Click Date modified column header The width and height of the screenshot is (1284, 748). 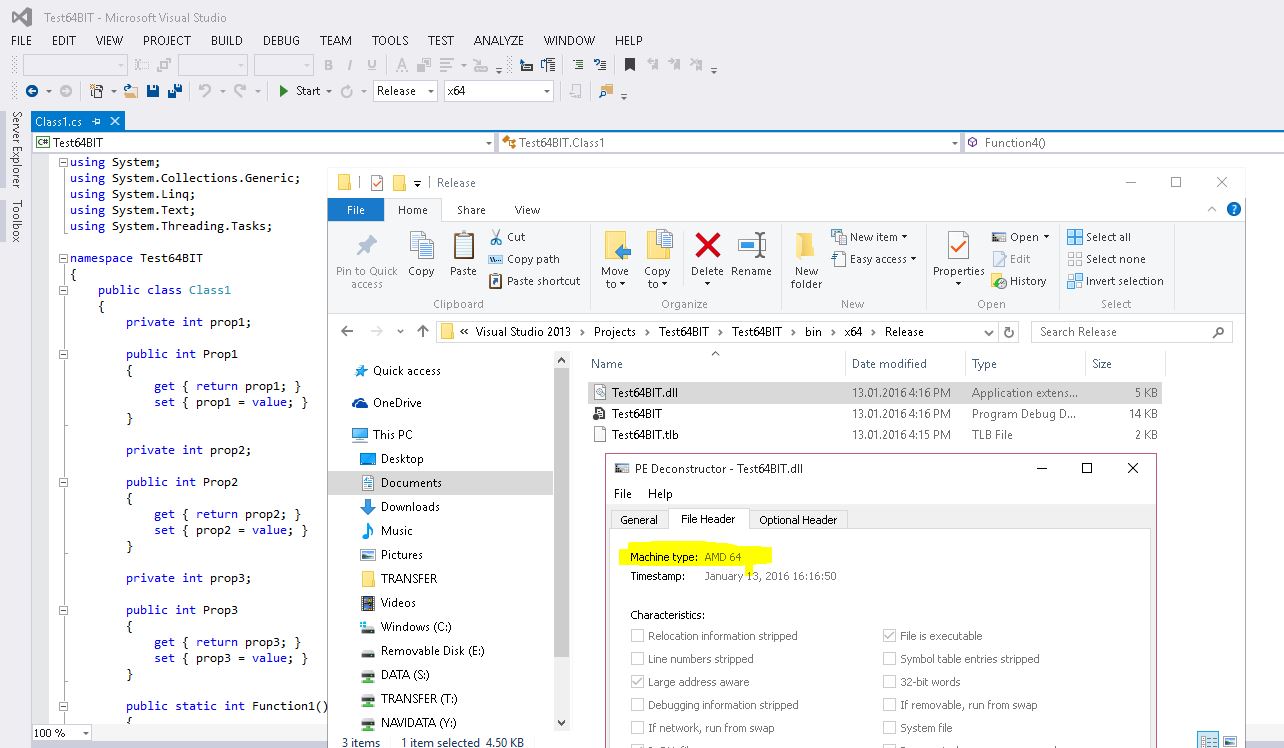coord(905,364)
